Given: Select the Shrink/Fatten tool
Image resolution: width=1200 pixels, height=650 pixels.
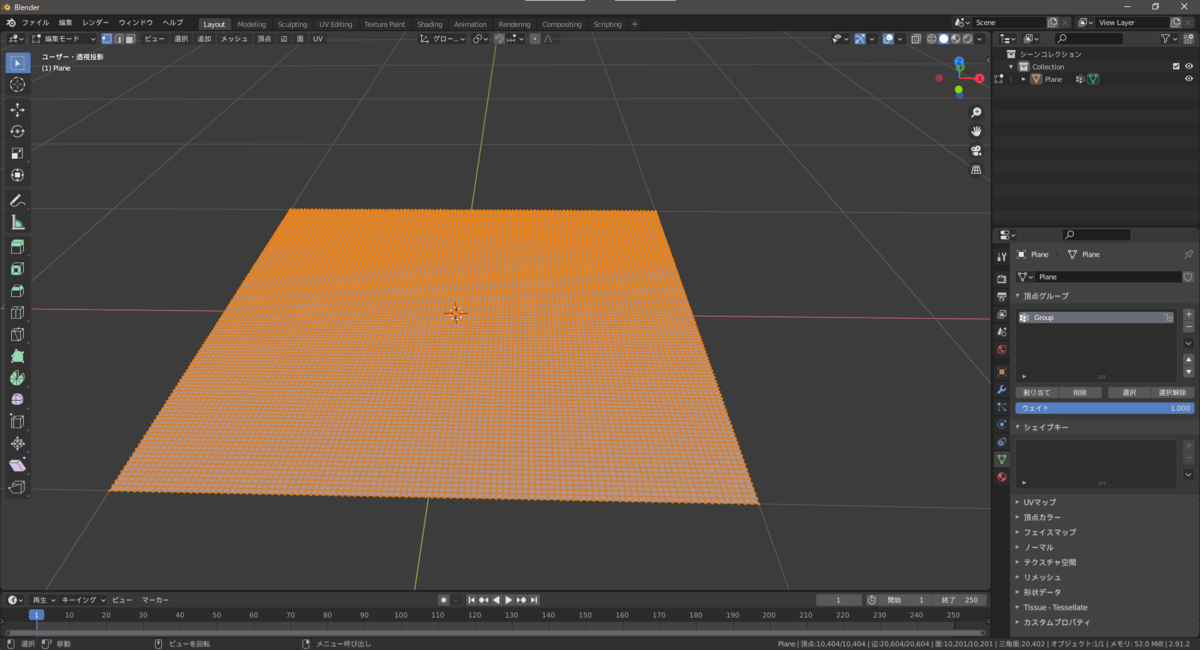Looking at the screenshot, I should (18, 444).
